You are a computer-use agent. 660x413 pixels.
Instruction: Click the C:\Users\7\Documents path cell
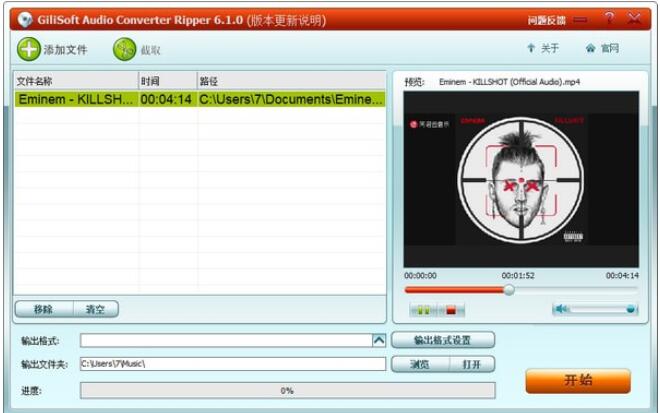coord(291,99)
